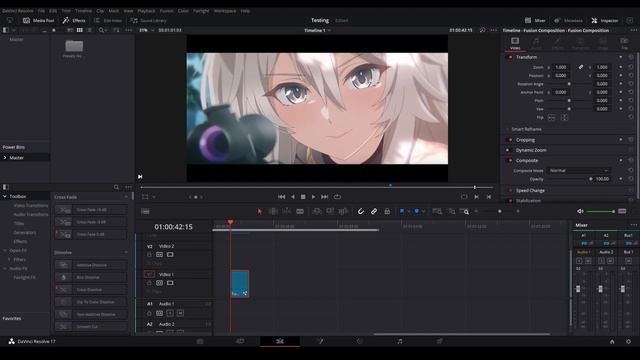Toggle Linked Selection chain icon
This screenshot has height=360, width=640.
tap(374, 211)
